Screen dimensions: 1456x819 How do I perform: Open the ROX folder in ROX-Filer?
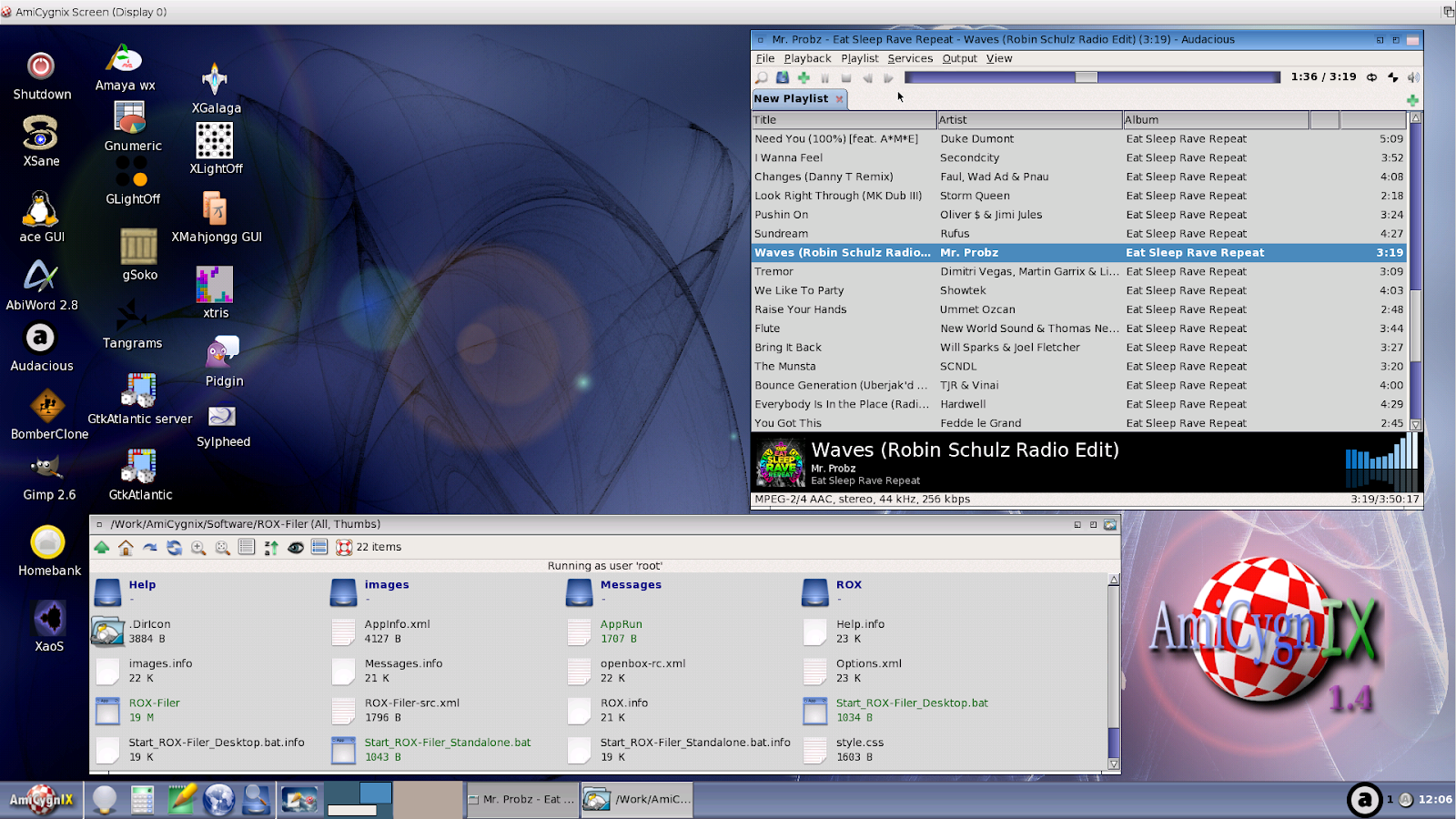[x=832, y=591]
